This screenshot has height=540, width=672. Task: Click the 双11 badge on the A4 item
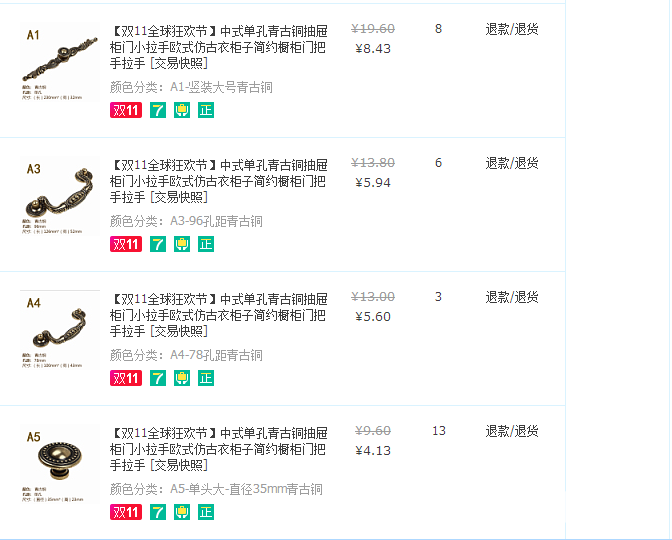[125, 378]
